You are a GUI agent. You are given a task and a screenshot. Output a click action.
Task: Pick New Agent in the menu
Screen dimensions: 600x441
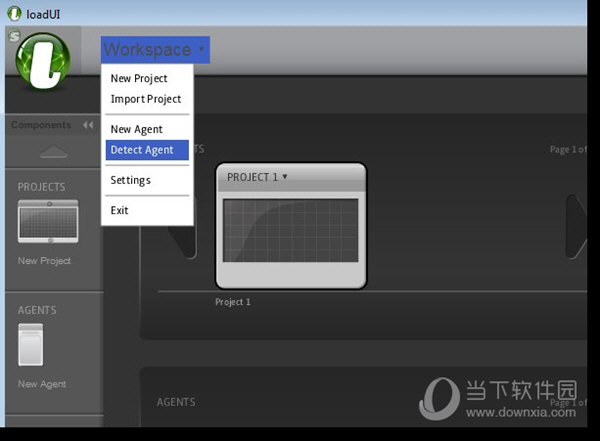(x=137, y=129)
